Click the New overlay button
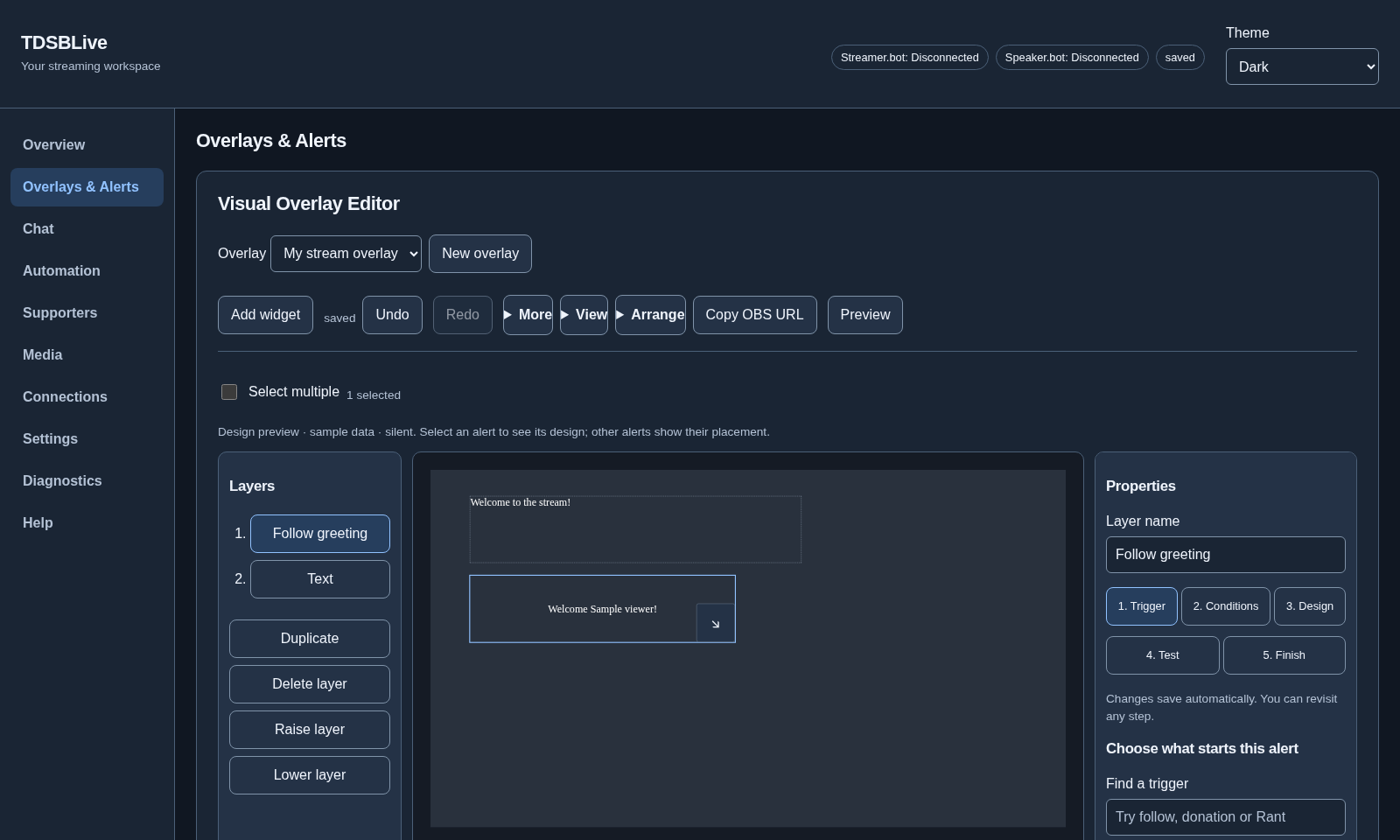 pos(480,254)
